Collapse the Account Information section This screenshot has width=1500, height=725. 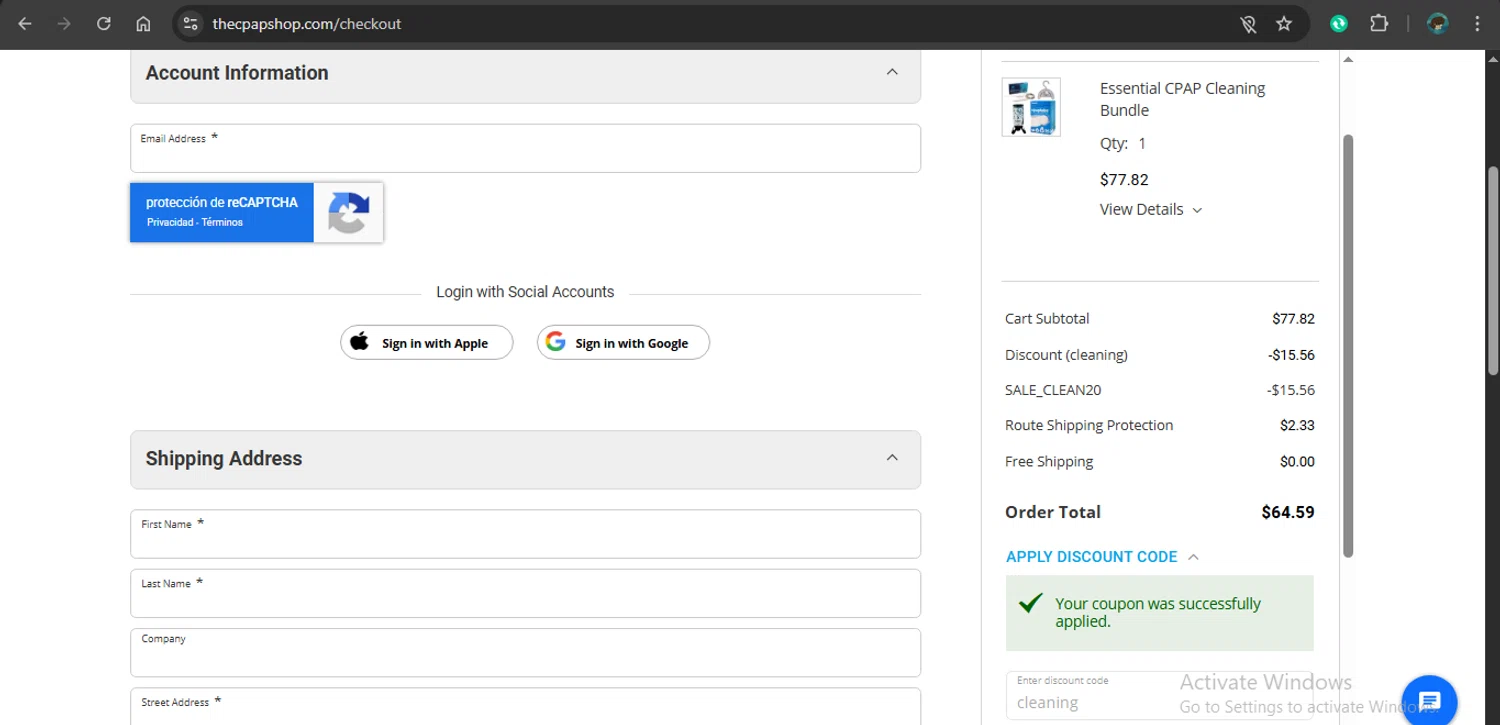pos(892,72)
